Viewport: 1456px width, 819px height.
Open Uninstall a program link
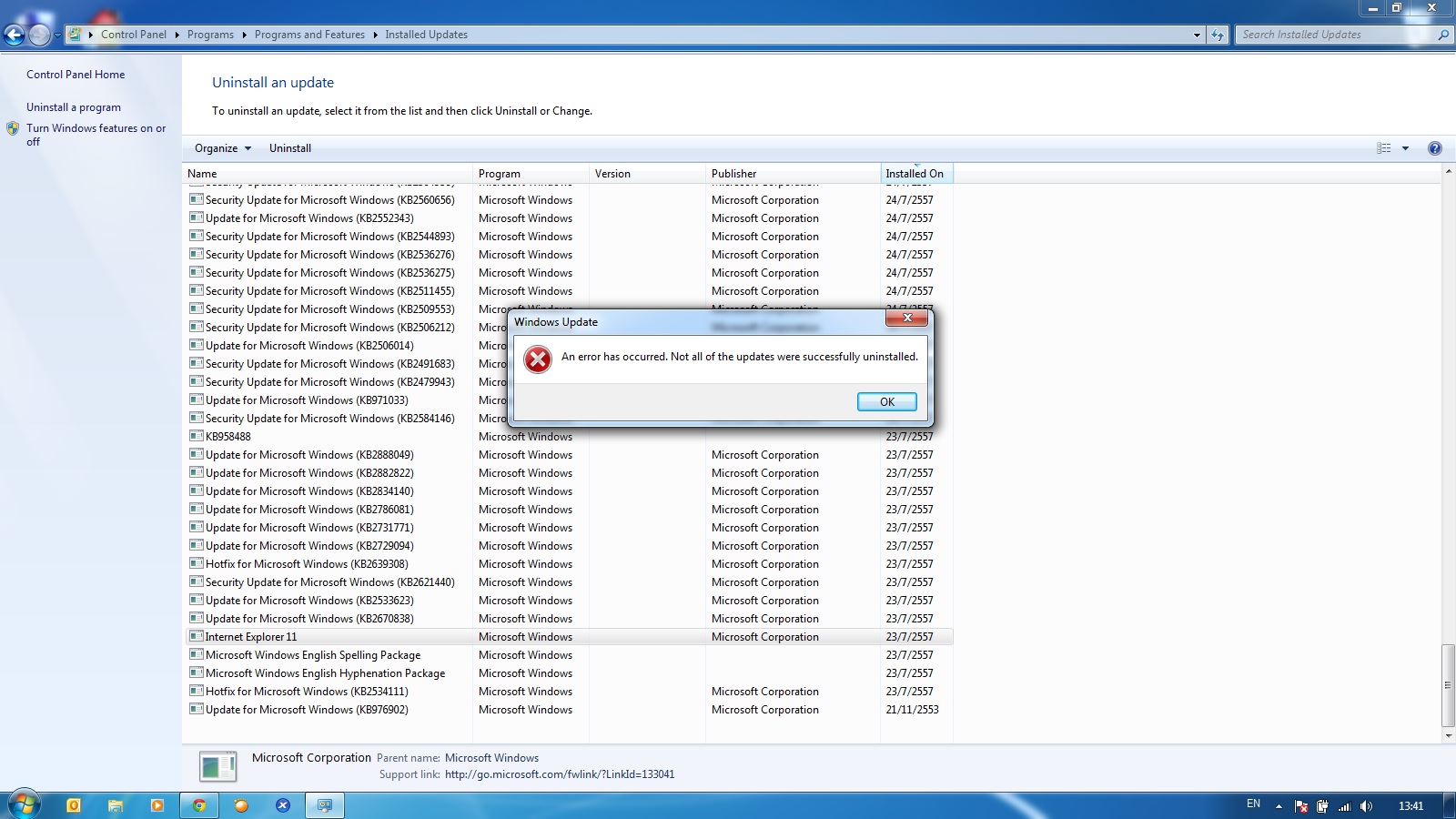click(x=74, y=107)
